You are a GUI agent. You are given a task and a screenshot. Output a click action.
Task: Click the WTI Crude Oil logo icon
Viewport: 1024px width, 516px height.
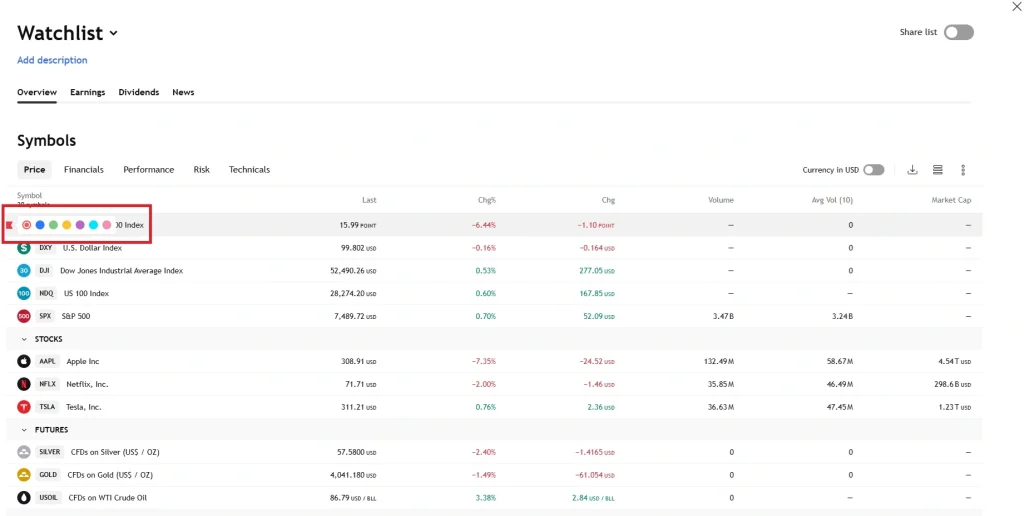click(x=24, y=498)
